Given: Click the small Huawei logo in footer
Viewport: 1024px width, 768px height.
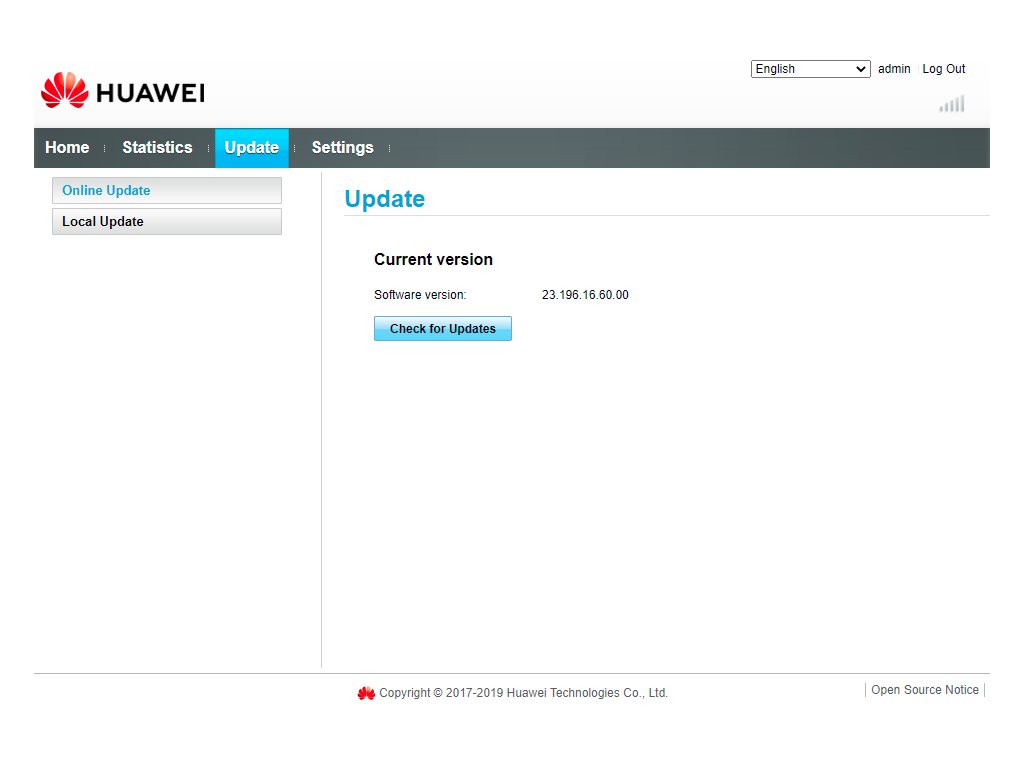Looking at the screenshot, I should [x=366, y=693].
